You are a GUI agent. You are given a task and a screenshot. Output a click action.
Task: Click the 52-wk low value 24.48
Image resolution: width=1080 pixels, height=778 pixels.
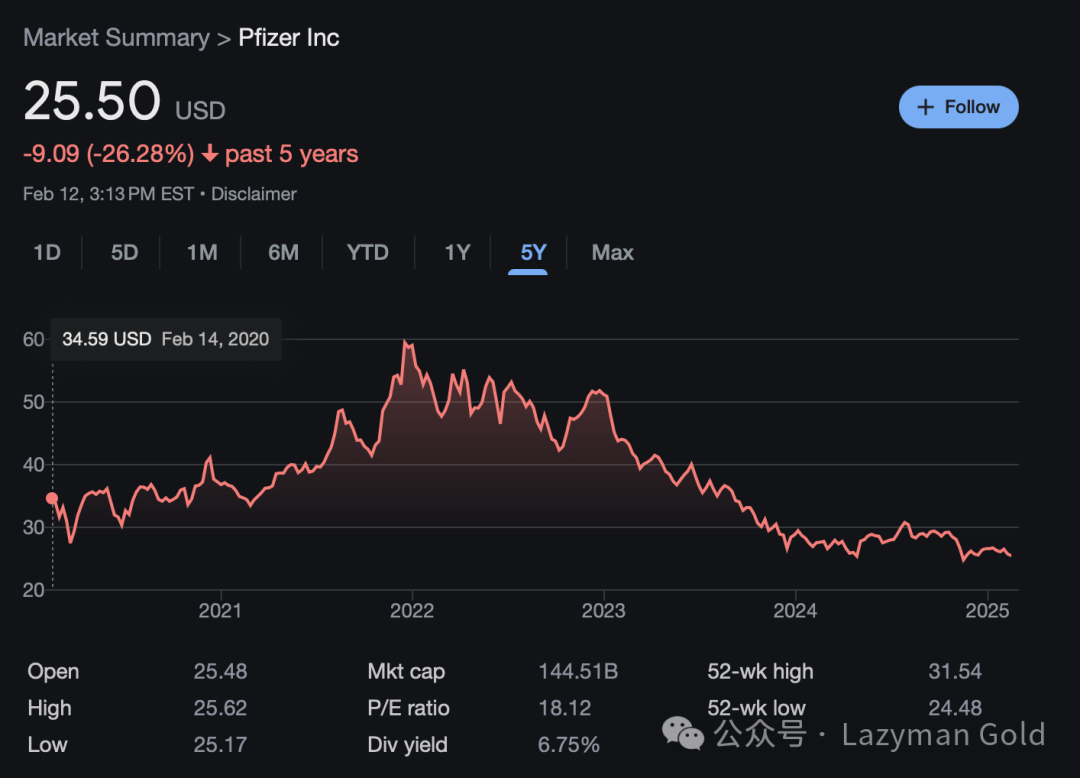(x=955, y=708)
